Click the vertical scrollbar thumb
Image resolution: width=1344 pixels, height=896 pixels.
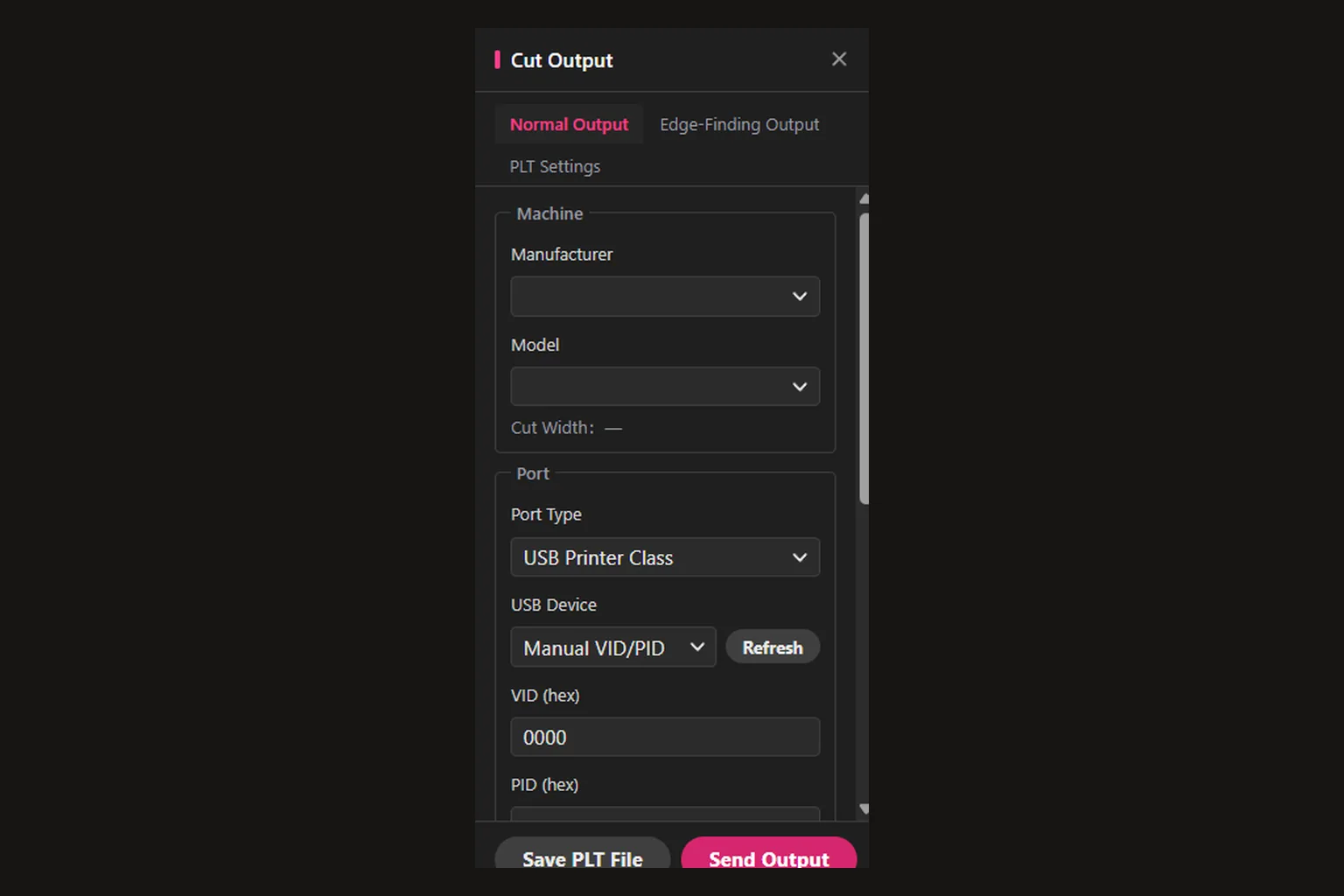click(x=864, y=359)
